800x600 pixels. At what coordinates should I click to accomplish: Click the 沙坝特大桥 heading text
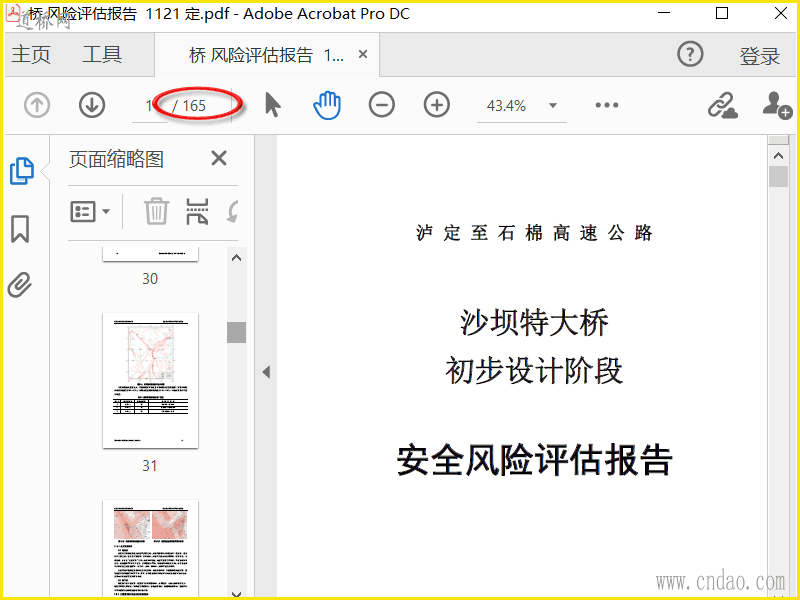534,322
